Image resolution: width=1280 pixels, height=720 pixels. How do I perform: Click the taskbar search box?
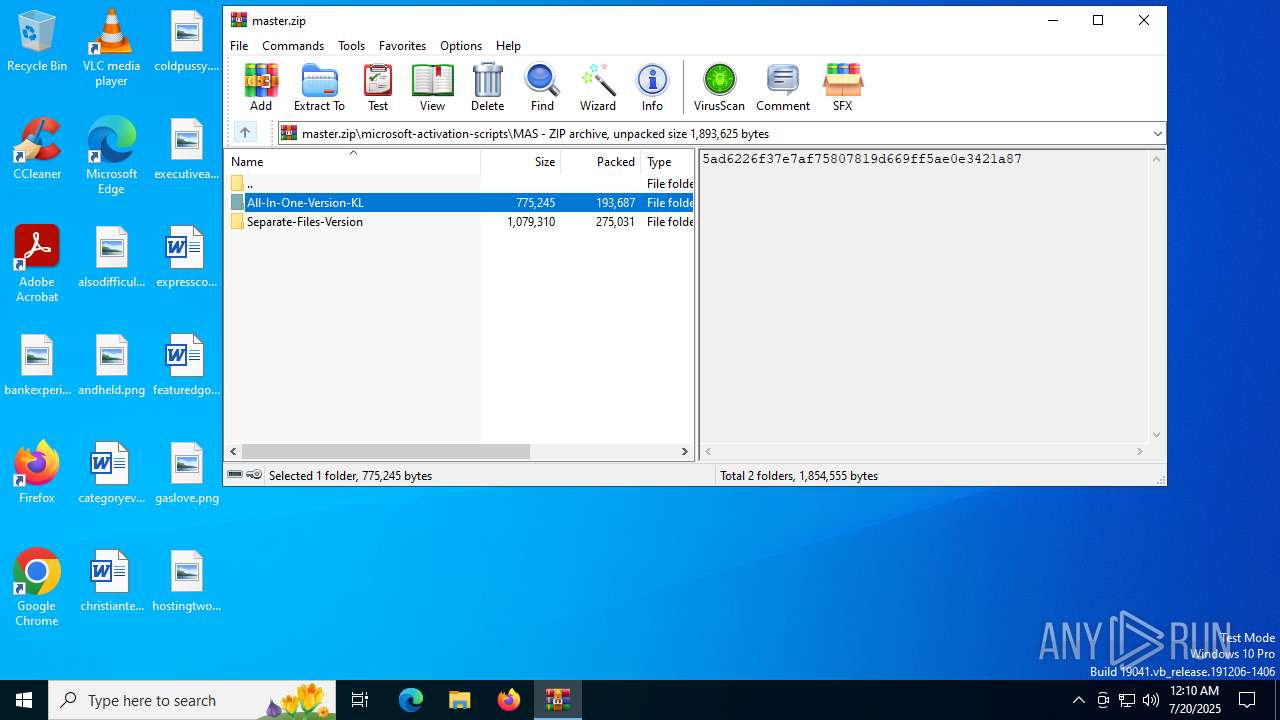tap(193, 700)
